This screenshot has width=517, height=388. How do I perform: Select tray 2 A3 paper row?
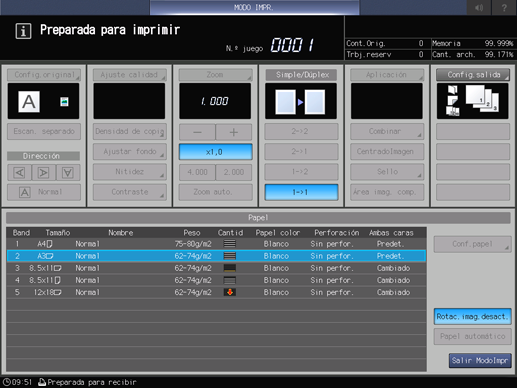[216, 256]
